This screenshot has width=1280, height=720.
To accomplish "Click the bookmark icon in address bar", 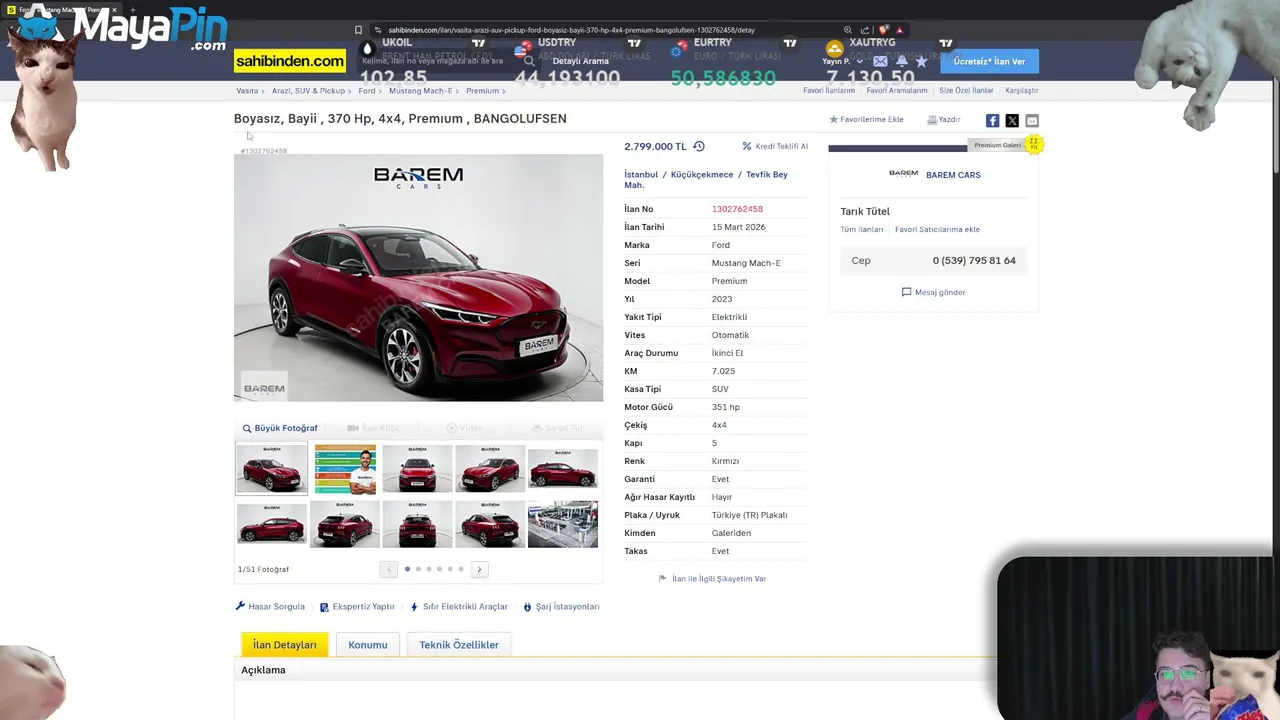I will [358, 30].
